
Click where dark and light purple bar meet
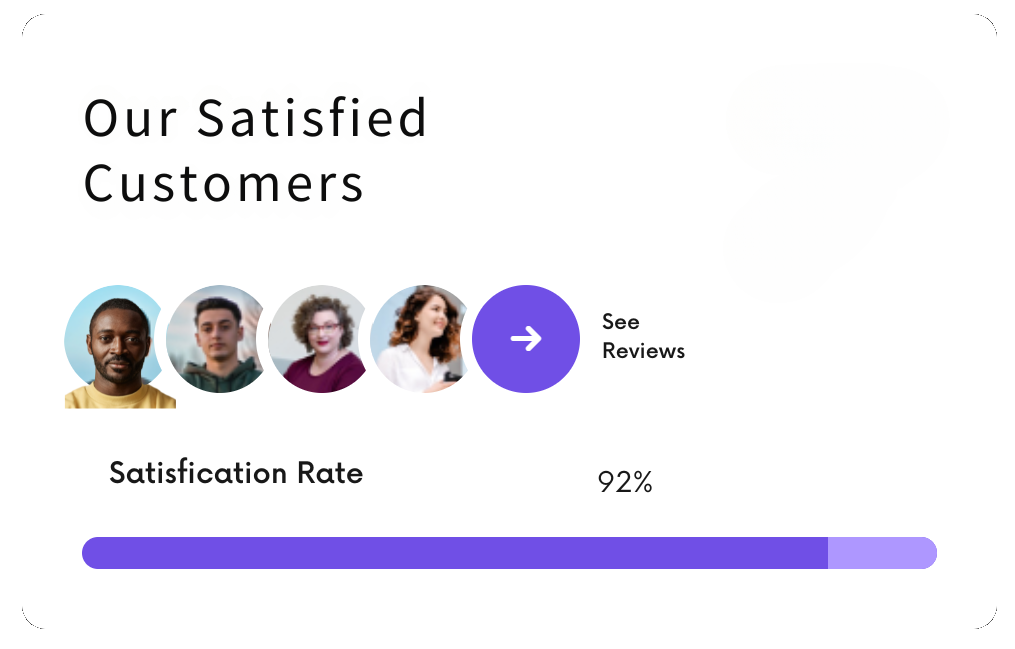[828, 553]
